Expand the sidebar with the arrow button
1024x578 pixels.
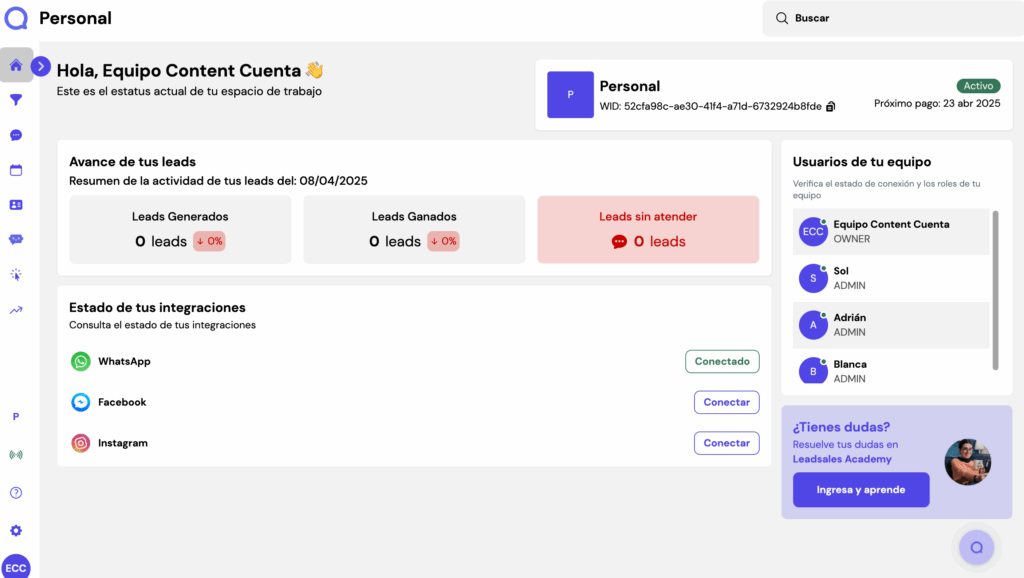tap(41, 66)
